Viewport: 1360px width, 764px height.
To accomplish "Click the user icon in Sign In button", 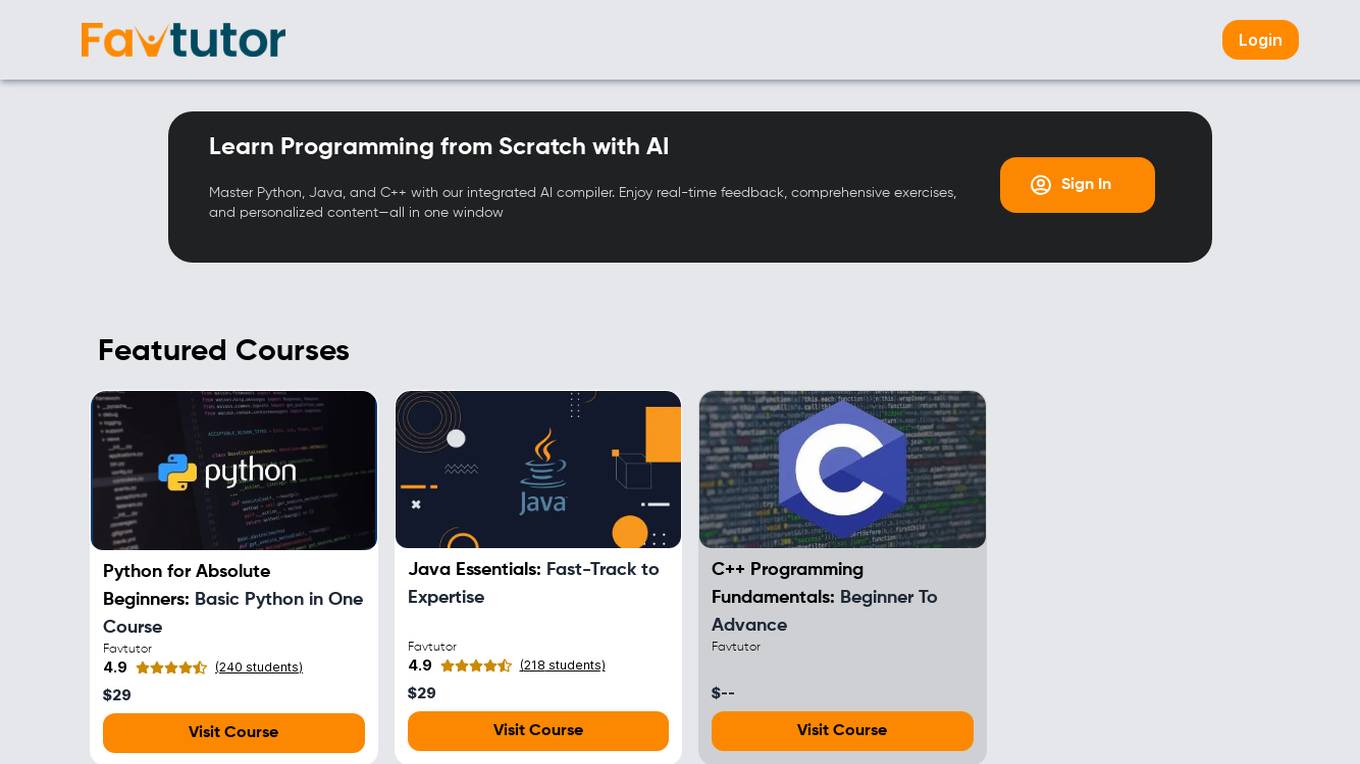I will click(1041, 185).
